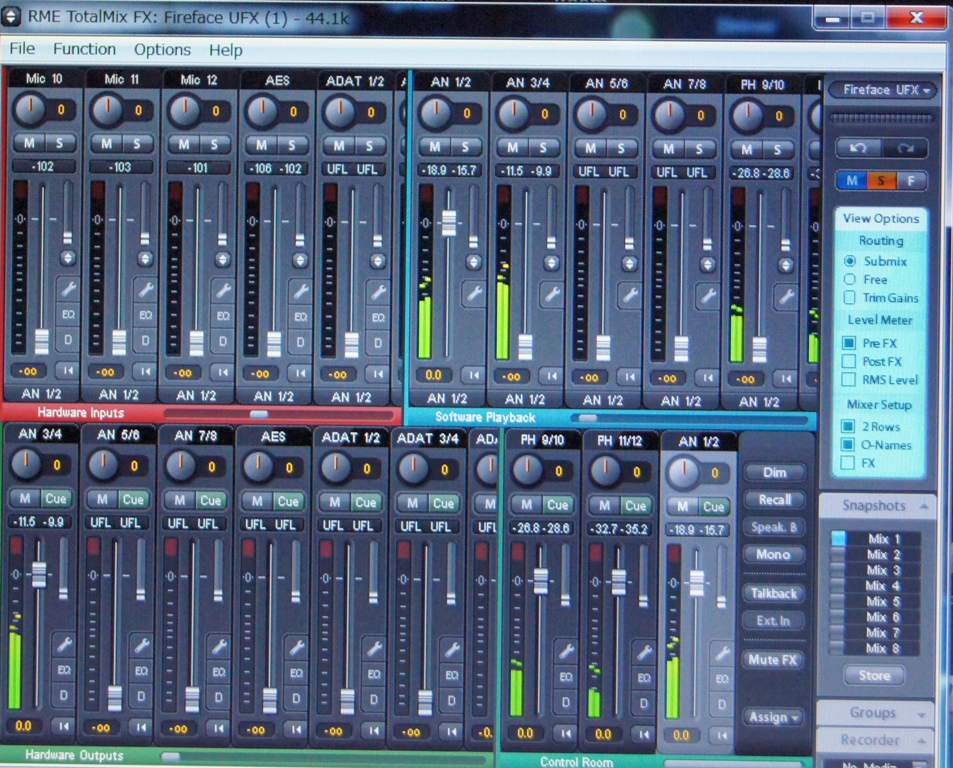Collapse the Snapshots panel

[923, 506]
